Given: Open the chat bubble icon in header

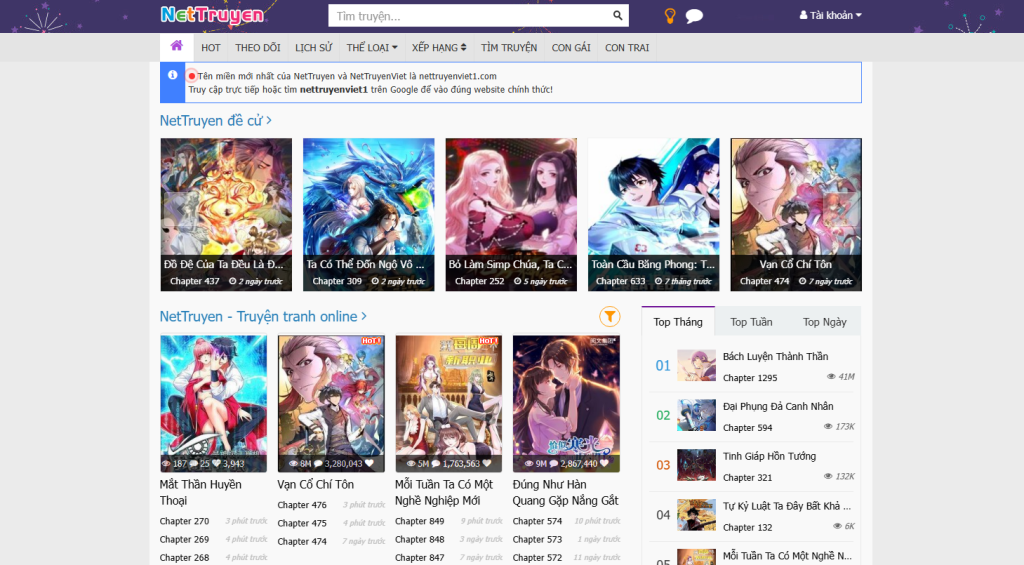Looking at the screenshot, I should coord(694,16).
